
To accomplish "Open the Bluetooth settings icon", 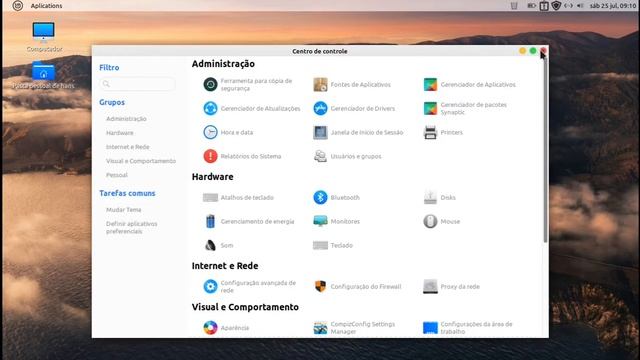I will point(320,198).
